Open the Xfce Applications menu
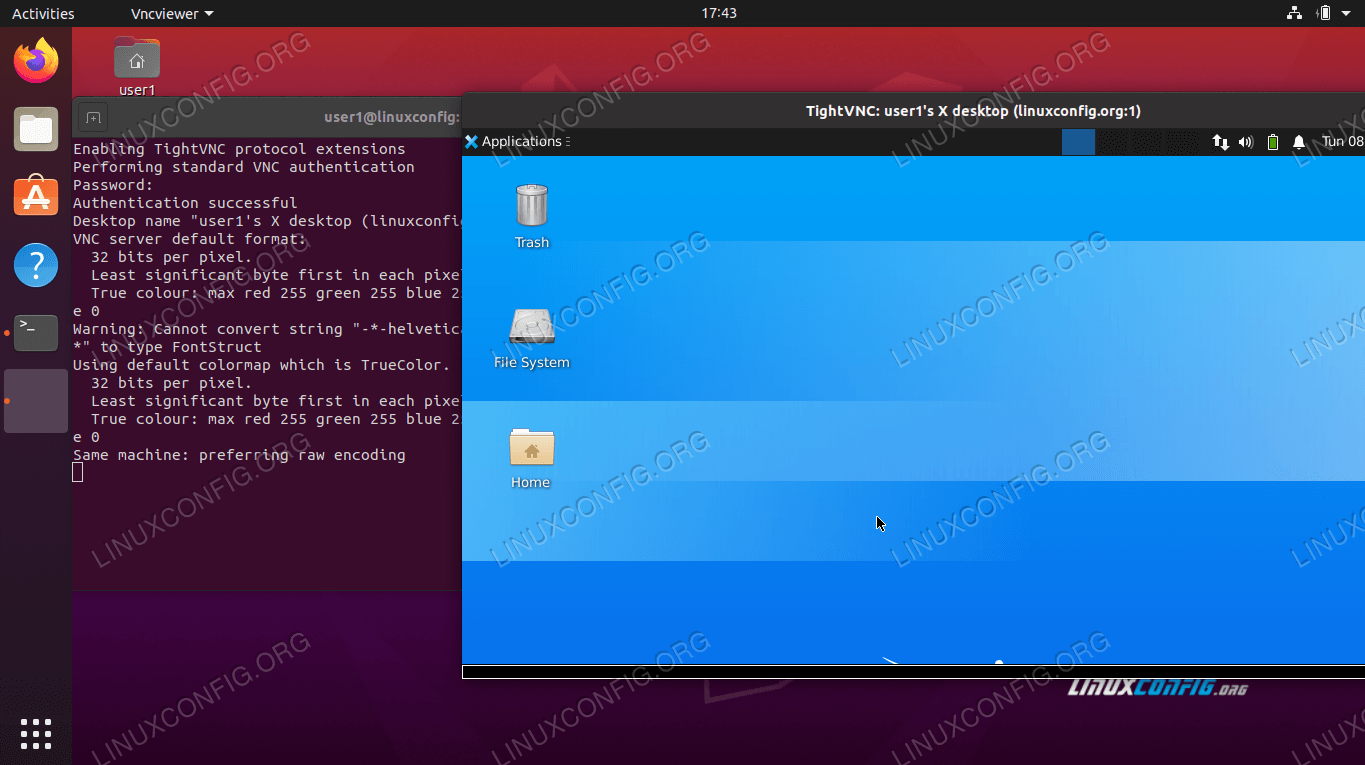The image size is (1365, 765). (516, 142)
